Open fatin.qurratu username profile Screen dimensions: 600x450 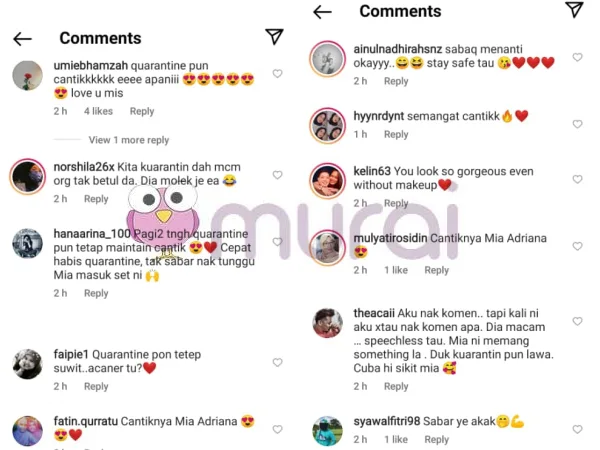click(86, 422)
